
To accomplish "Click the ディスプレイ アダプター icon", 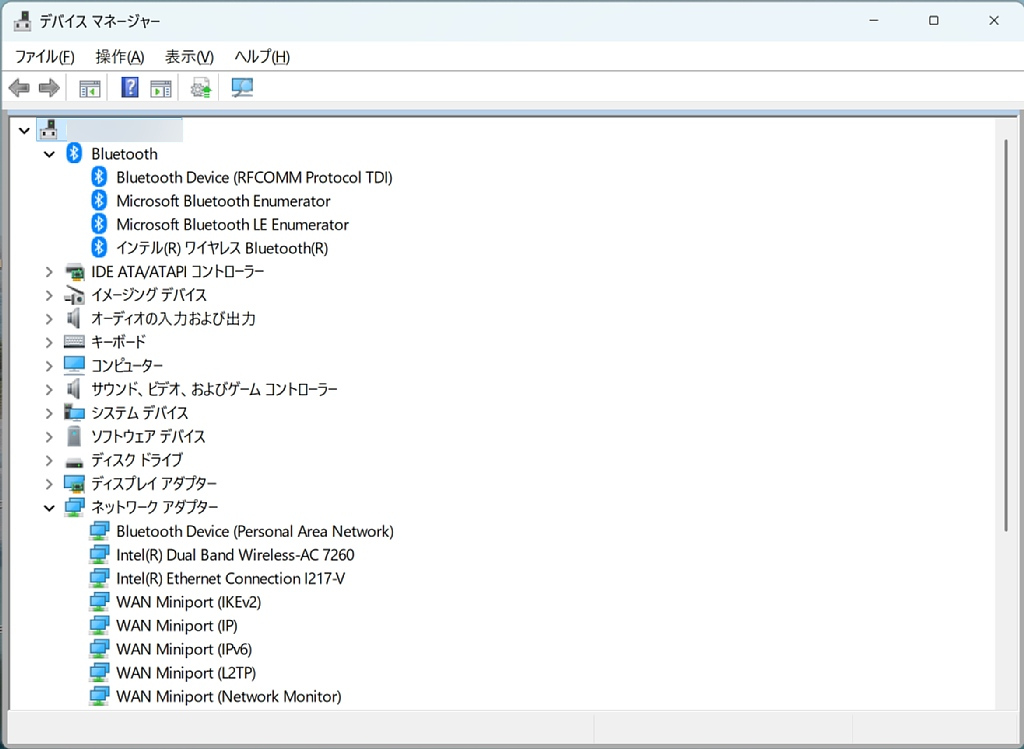I will point(74,483).
